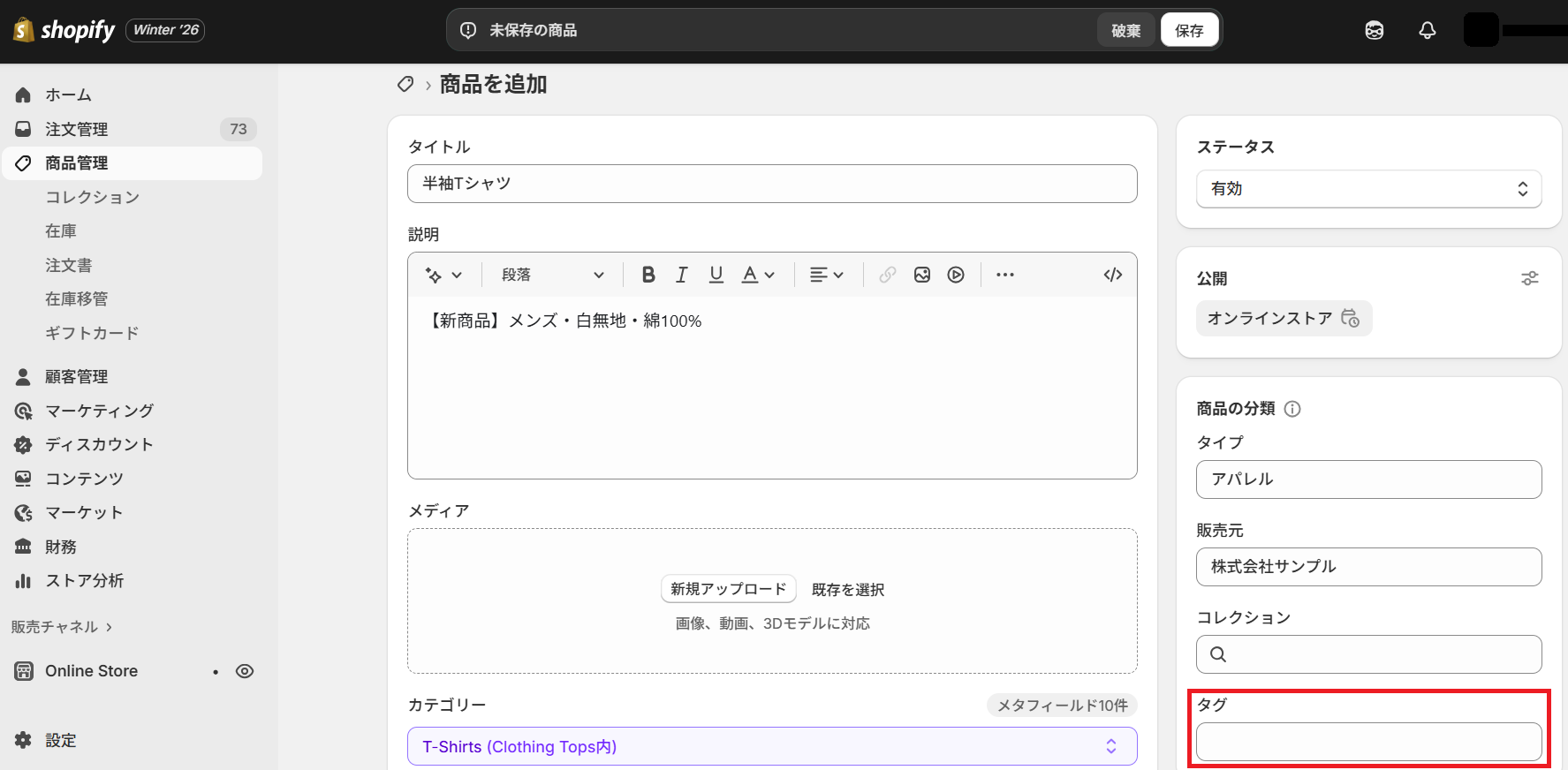The width and height of the screenshot is (1568, 770).
Task: Open the 段落 paragraph style dropdown
Action: coord(552,275)
